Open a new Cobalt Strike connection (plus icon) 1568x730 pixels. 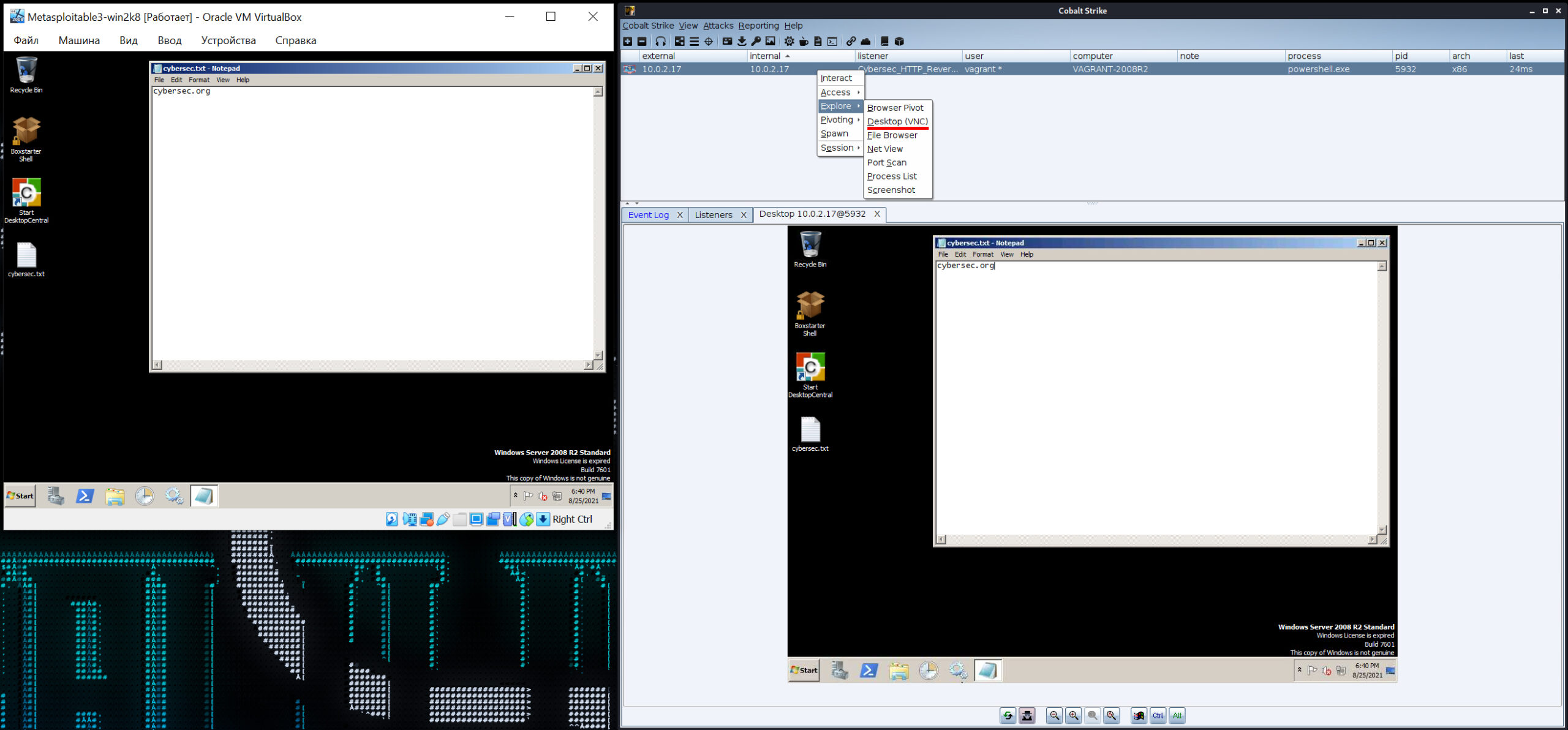[x=628, y=41]
